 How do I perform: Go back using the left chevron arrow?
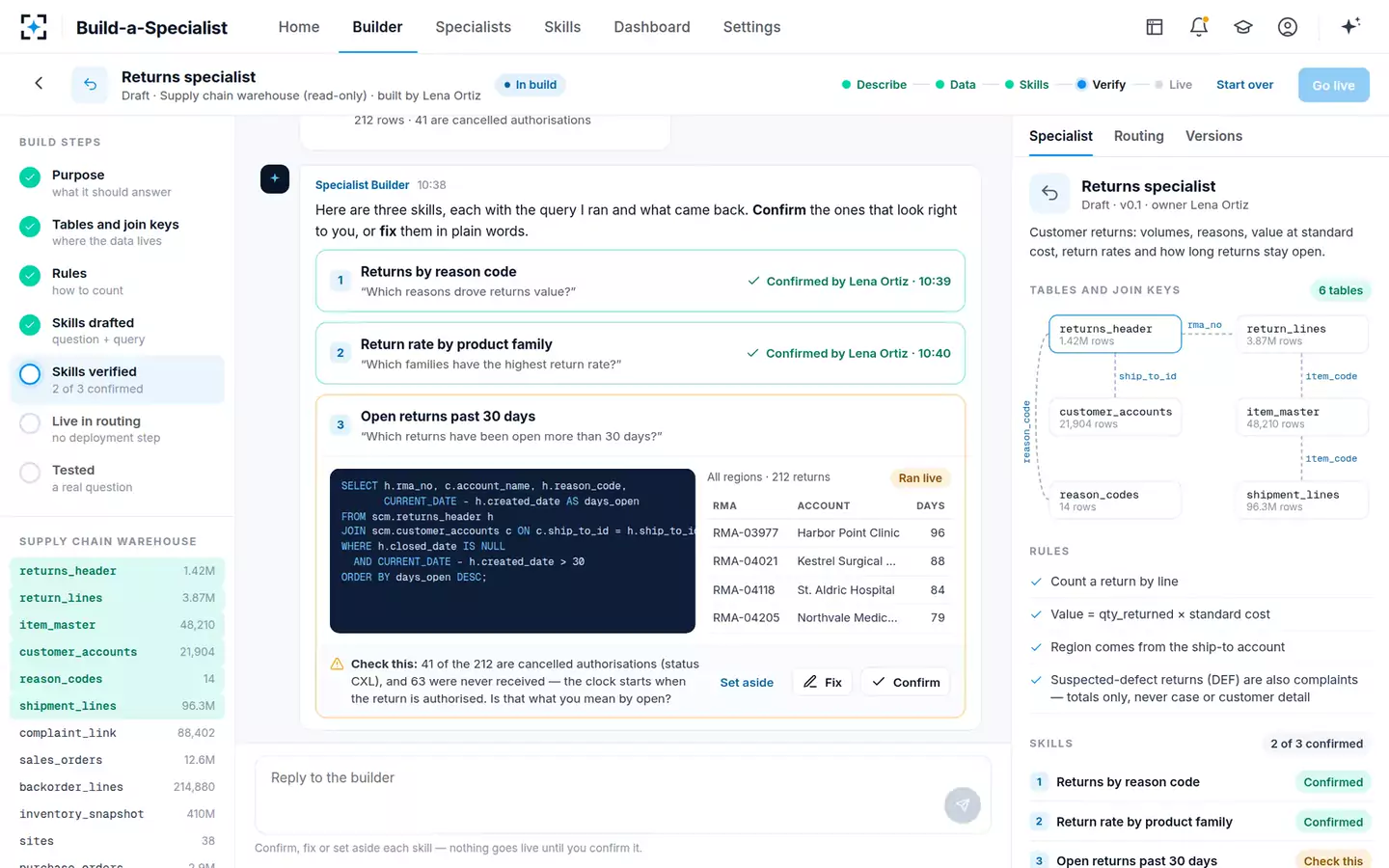pyautogui.click(x=39, y=84)
